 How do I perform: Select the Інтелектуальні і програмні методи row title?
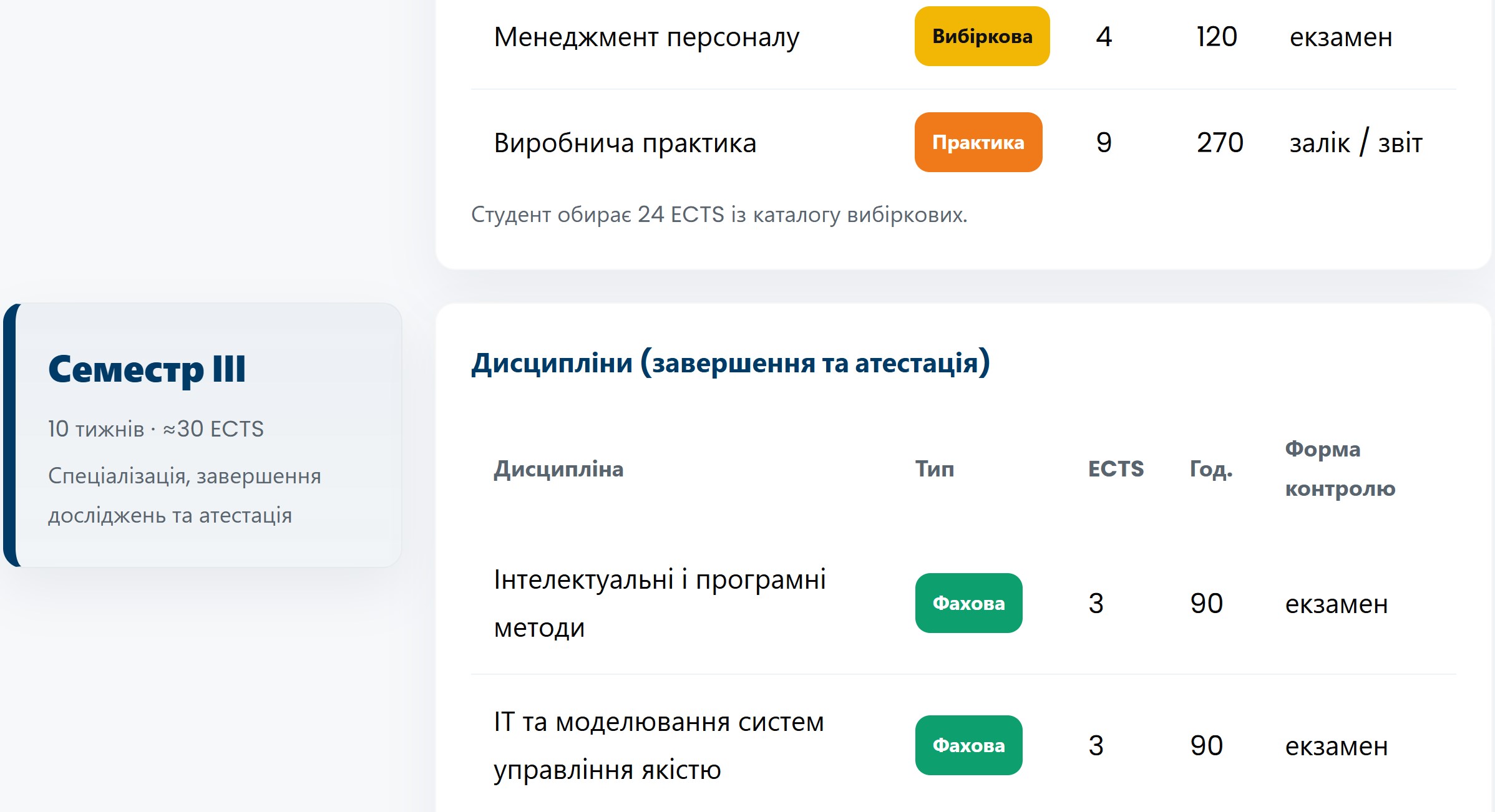[660, 603]
